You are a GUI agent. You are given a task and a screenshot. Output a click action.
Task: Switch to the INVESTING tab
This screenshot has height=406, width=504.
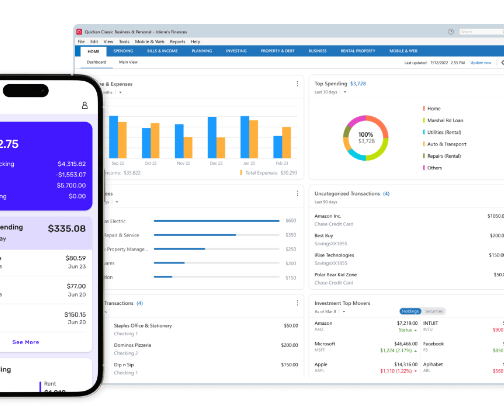click(x=236, y=51)
